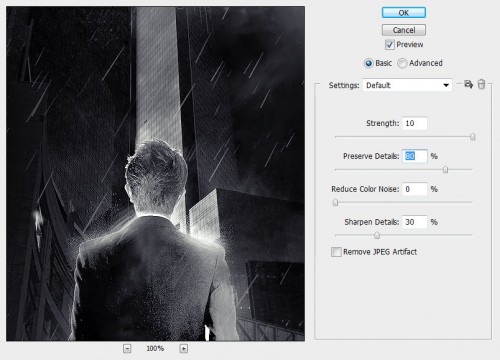Select the Advanced radio option
500x360 pixels.
(x=402, y=63)
